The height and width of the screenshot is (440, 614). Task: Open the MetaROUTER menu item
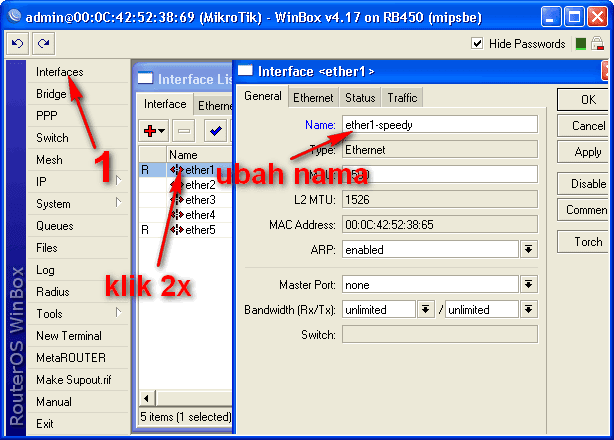[78, 358]
